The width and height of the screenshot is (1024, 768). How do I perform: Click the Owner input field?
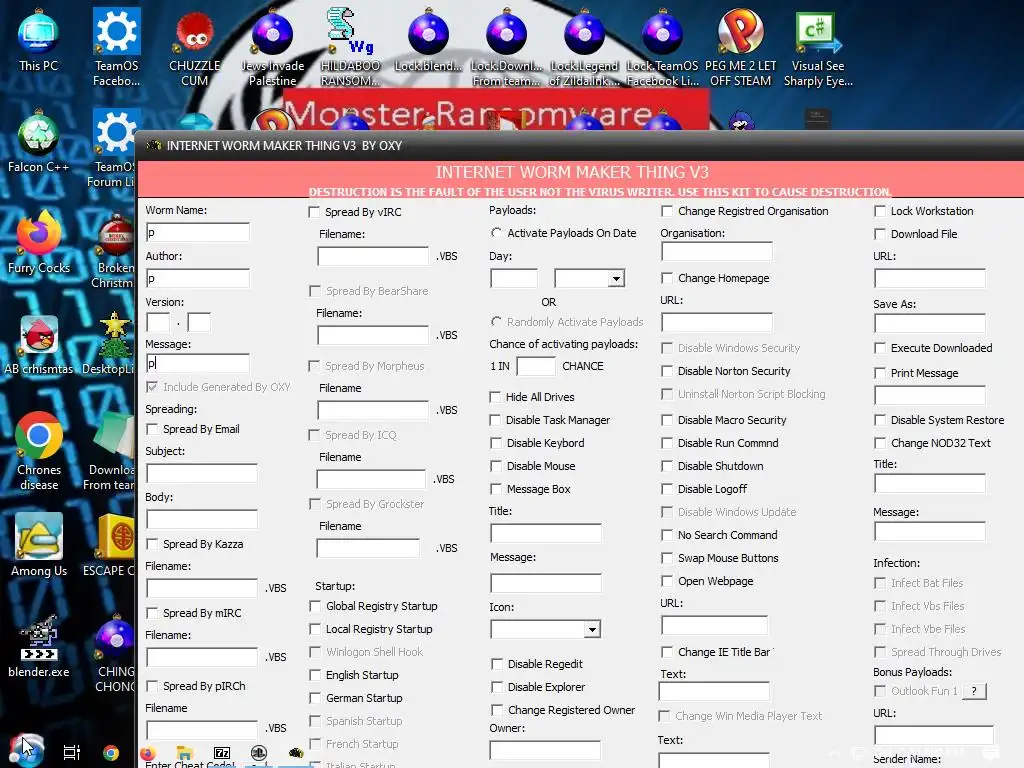click(545, 750)
